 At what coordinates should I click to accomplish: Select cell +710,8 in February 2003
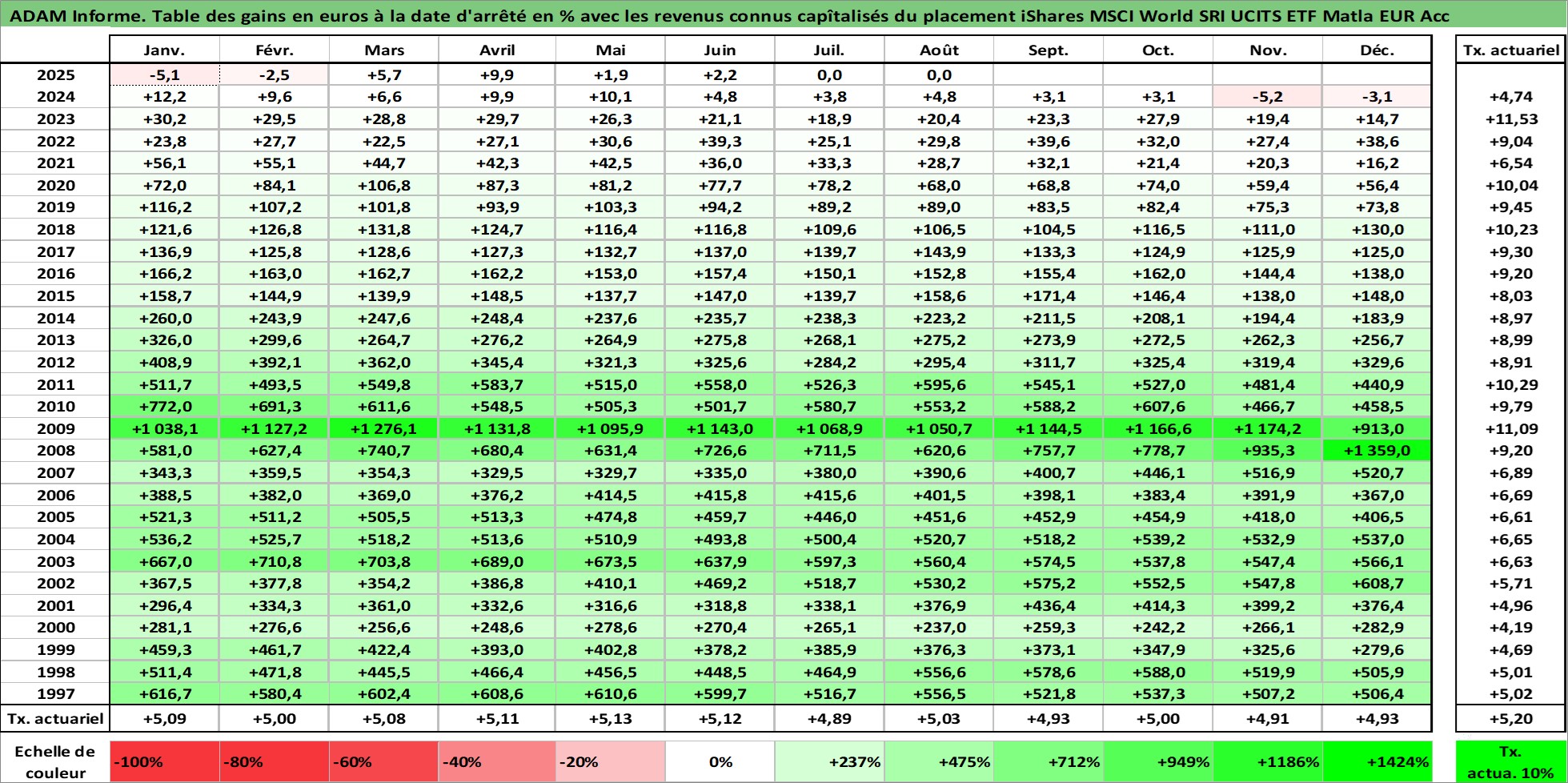pos(275,561)
